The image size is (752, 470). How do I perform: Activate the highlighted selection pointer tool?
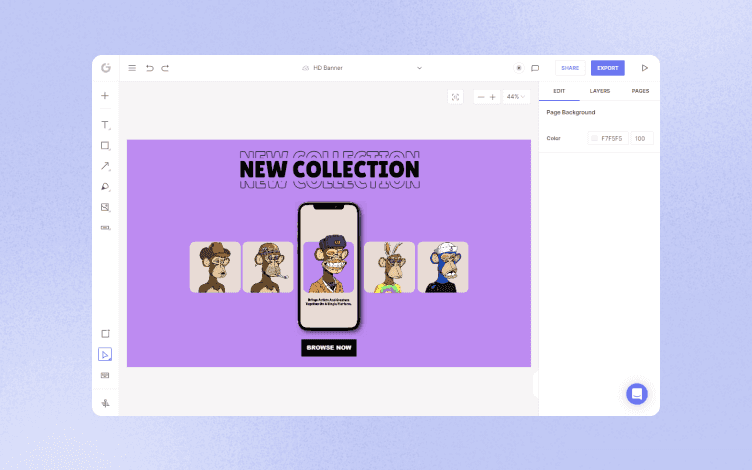105,354
